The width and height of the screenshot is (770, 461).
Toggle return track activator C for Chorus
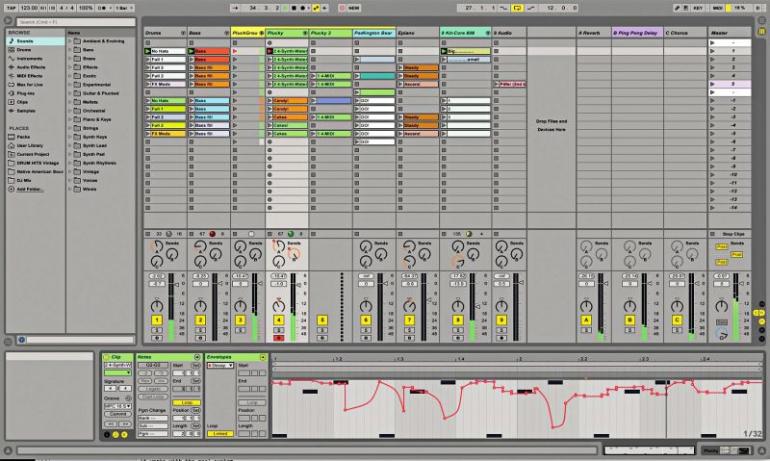click(677, 320)
